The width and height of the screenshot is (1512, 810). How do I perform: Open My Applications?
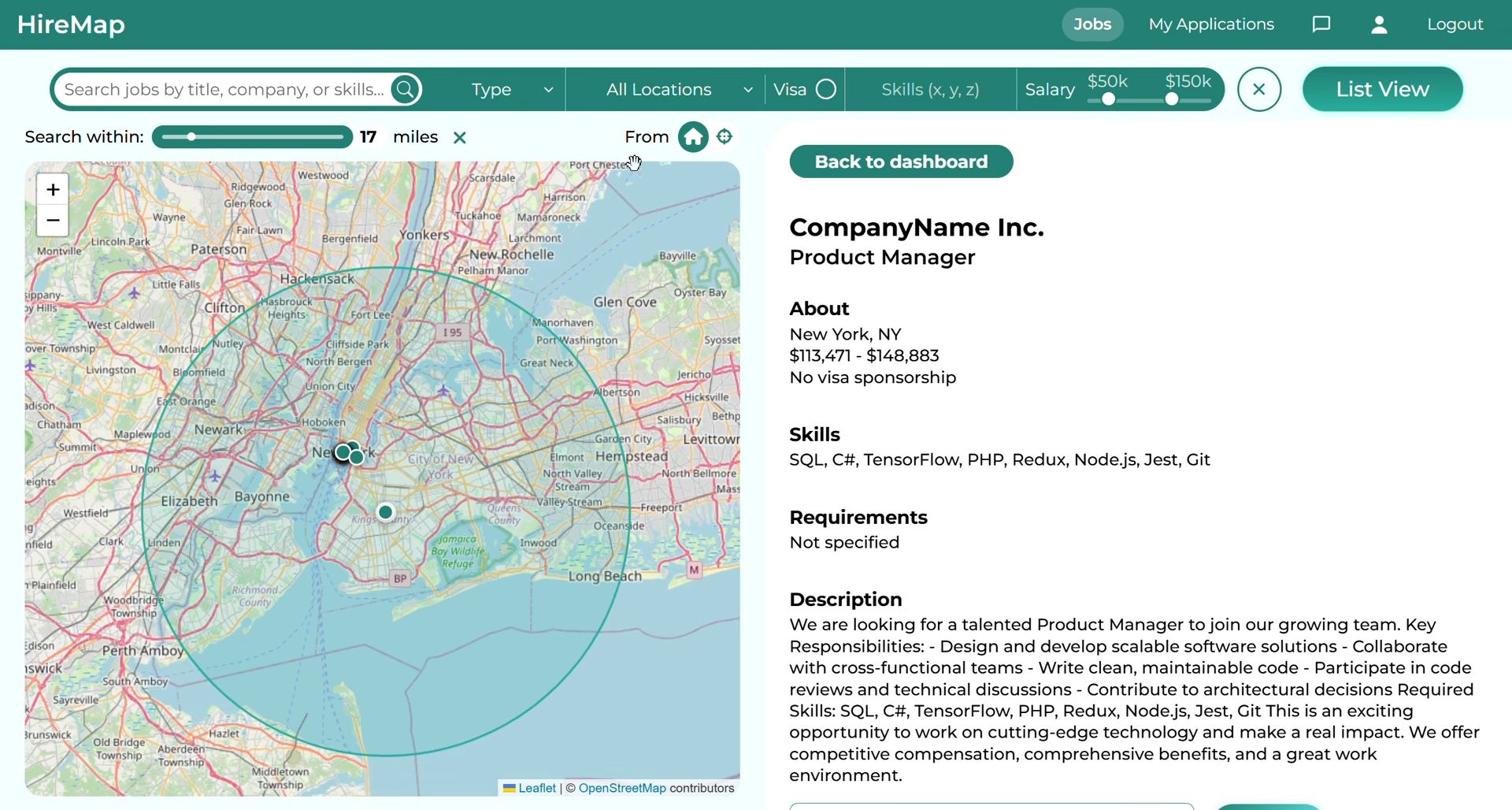tap(1210, 24)
